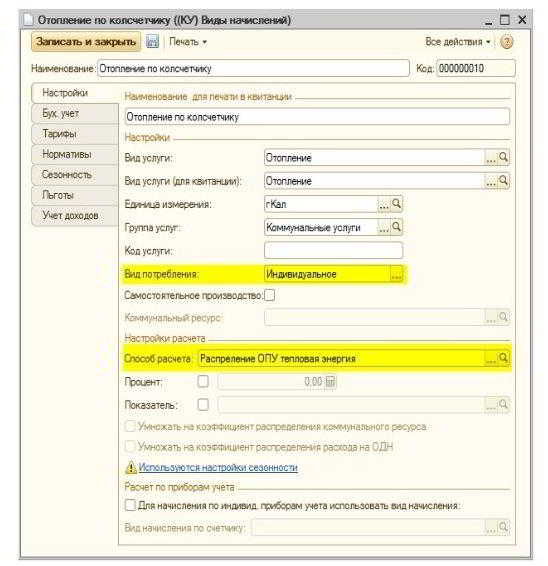The image size is (548, 566).
Task: Switch to the Тарифы tab
Action: tap(75, 134)
